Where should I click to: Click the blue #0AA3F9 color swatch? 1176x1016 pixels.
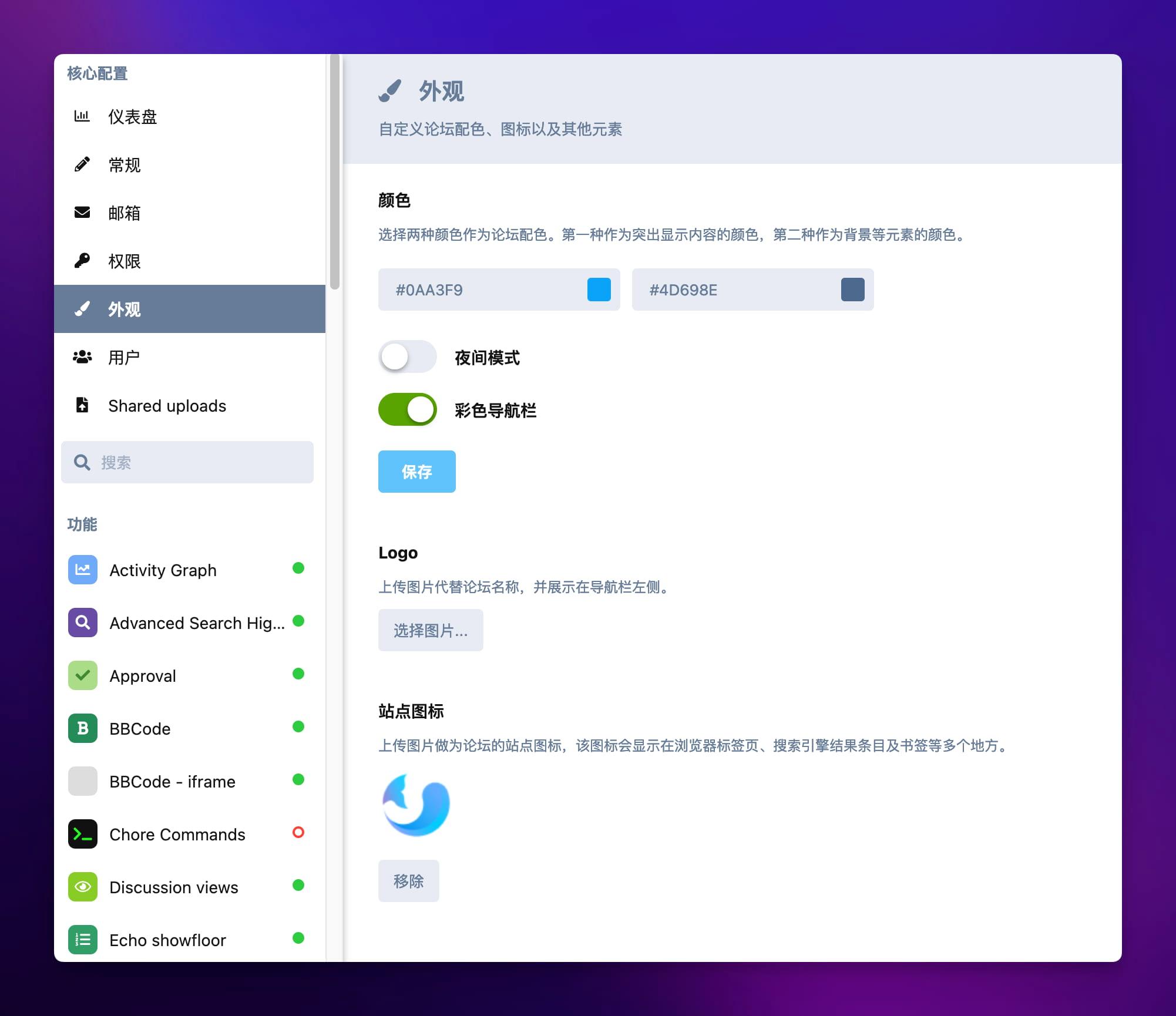pyautogui.click(x=599, y=290)
